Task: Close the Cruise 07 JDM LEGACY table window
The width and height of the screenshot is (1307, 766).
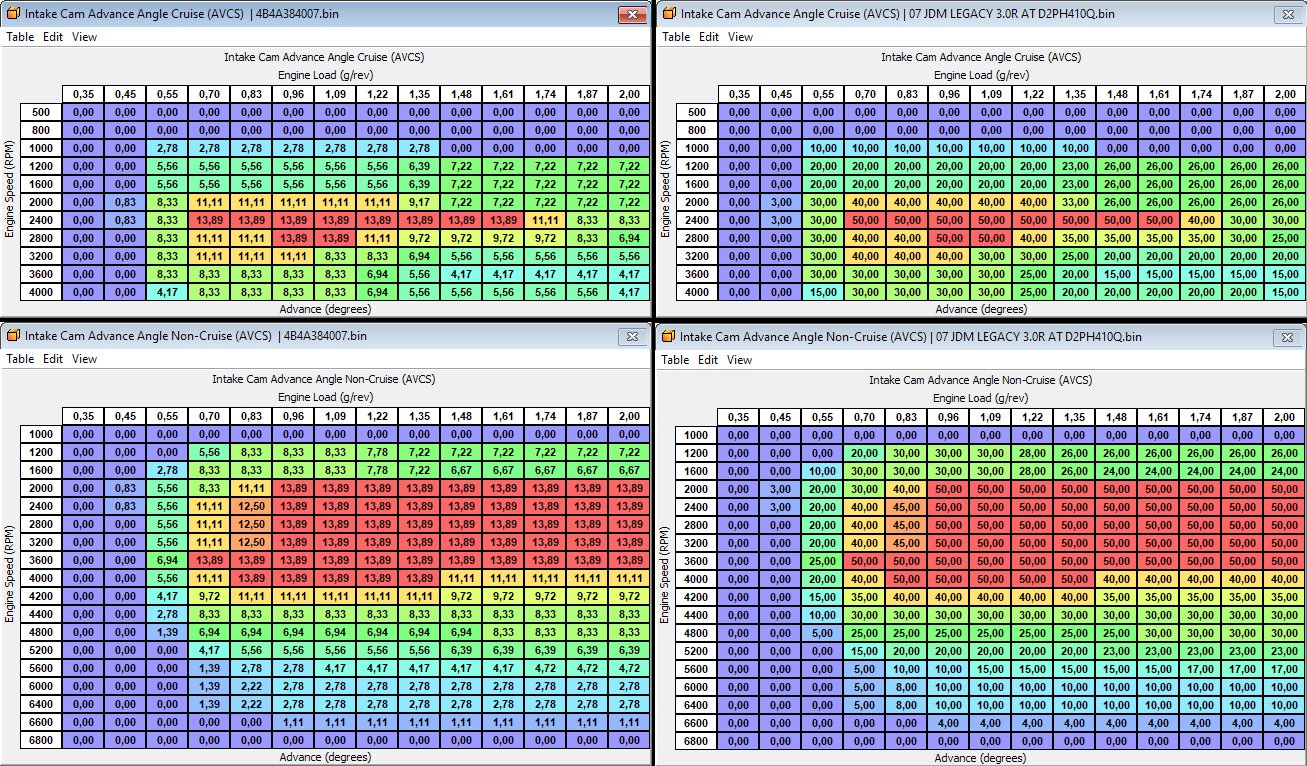Action: [x=1287, y=14]
